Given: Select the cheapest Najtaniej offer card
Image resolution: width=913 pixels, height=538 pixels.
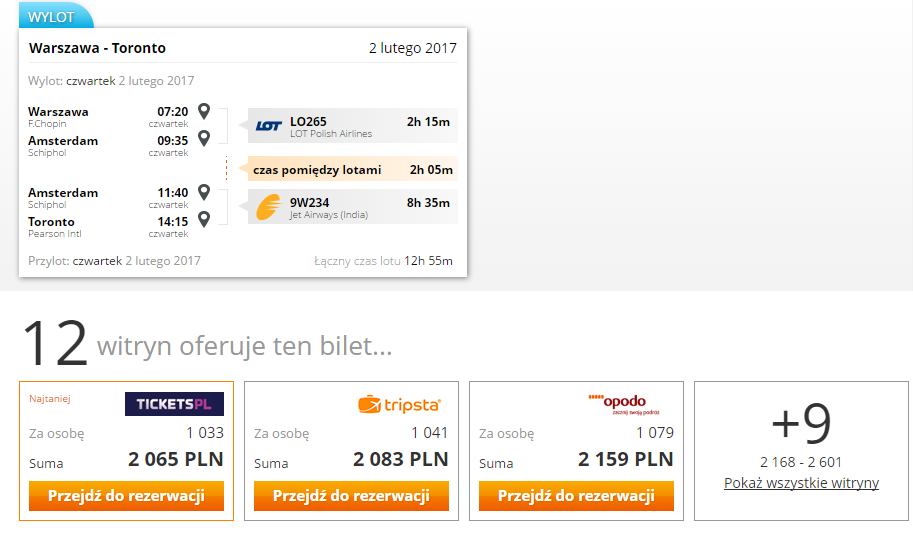Looking at the screenshot, I should pyautogui.click(x=126, y=451).
